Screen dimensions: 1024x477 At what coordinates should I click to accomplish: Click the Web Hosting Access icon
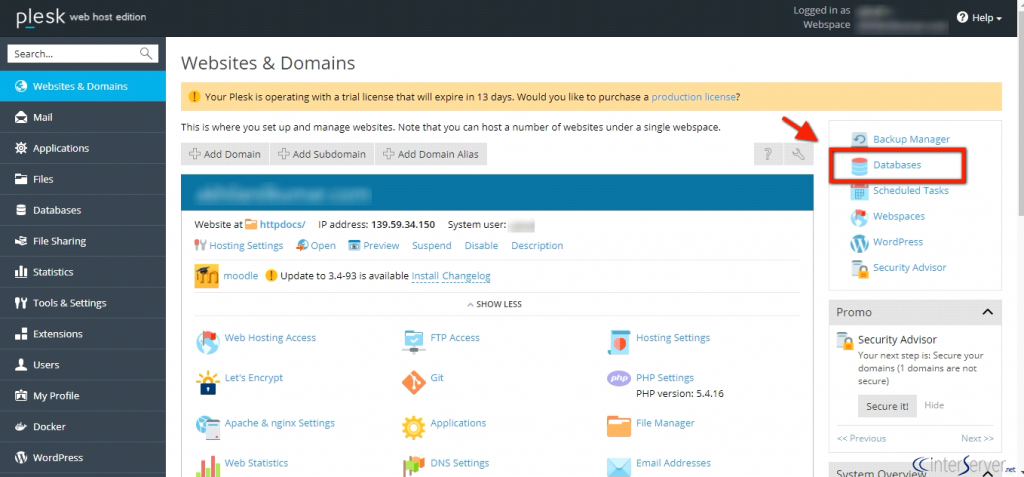208,342
